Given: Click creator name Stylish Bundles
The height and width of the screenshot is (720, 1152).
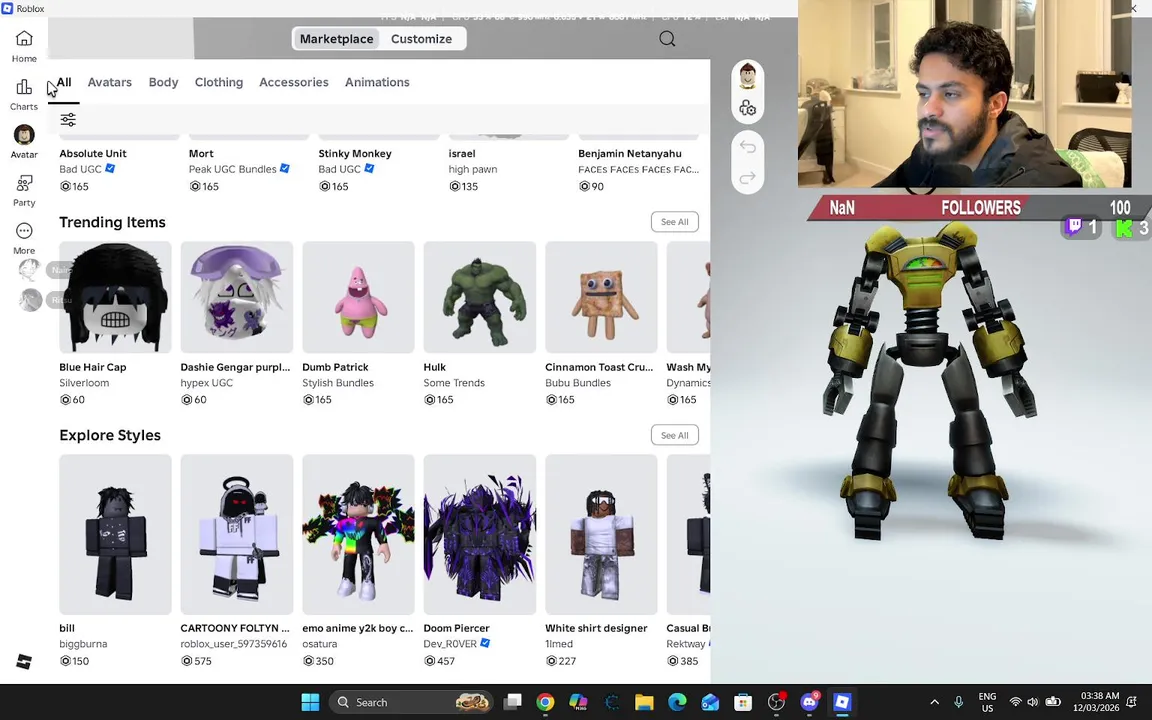Looking at the screenshot, I should pos(338,383).
